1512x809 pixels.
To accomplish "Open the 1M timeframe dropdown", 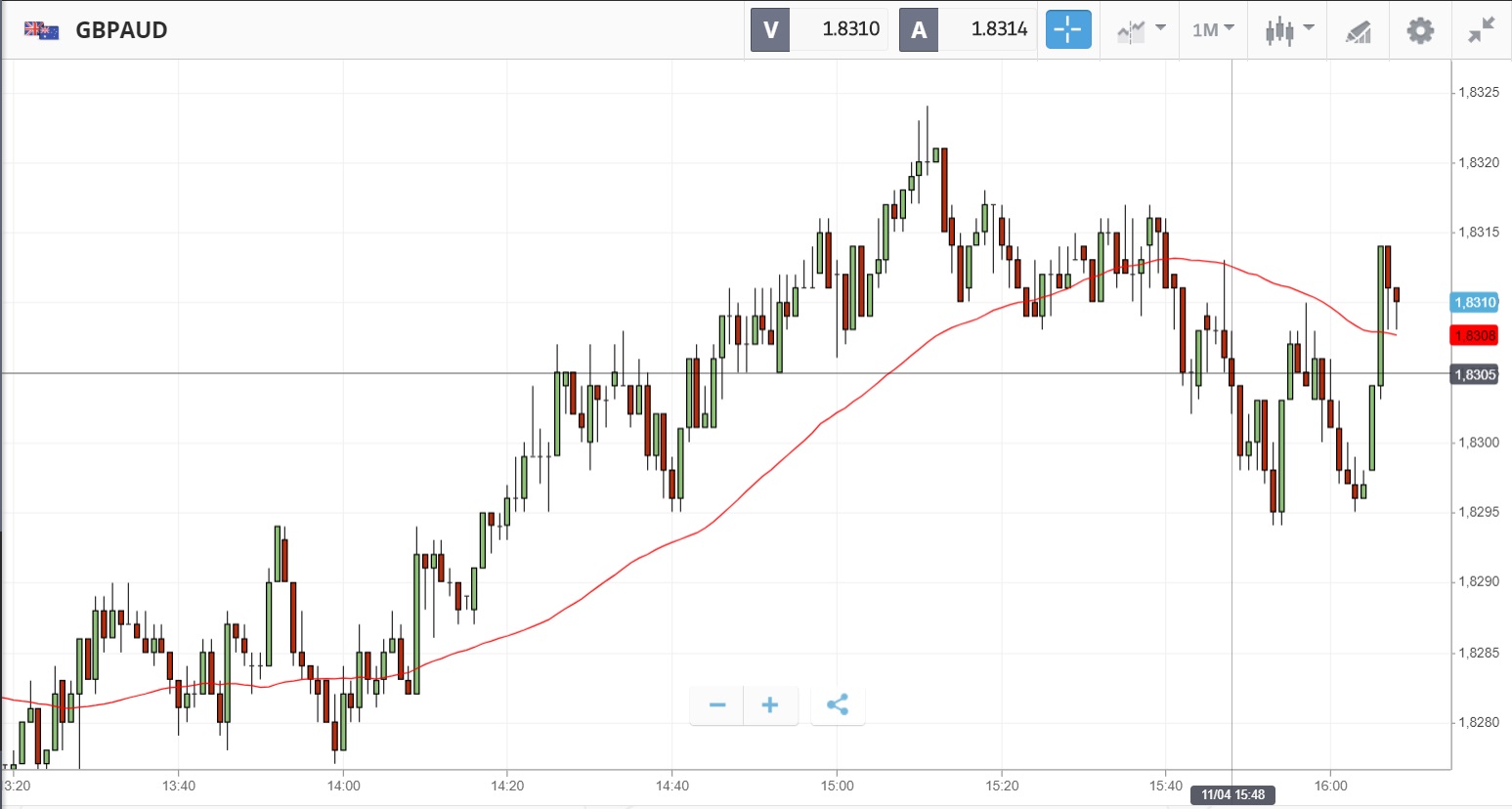I will (1213, 30).
